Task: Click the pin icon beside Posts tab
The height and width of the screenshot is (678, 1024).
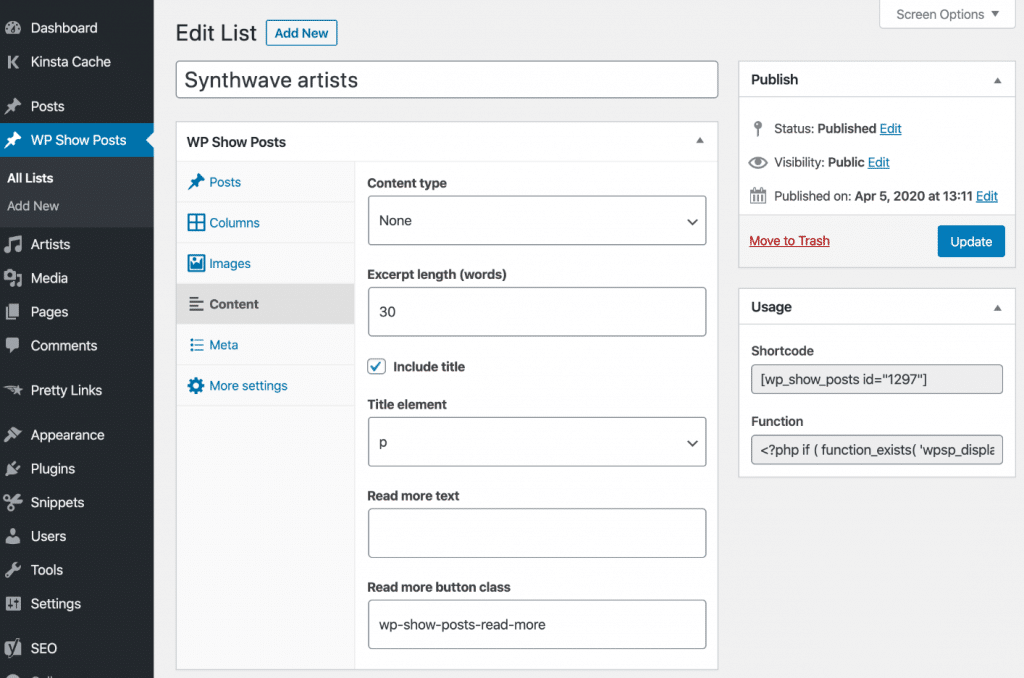Action: 196,182
